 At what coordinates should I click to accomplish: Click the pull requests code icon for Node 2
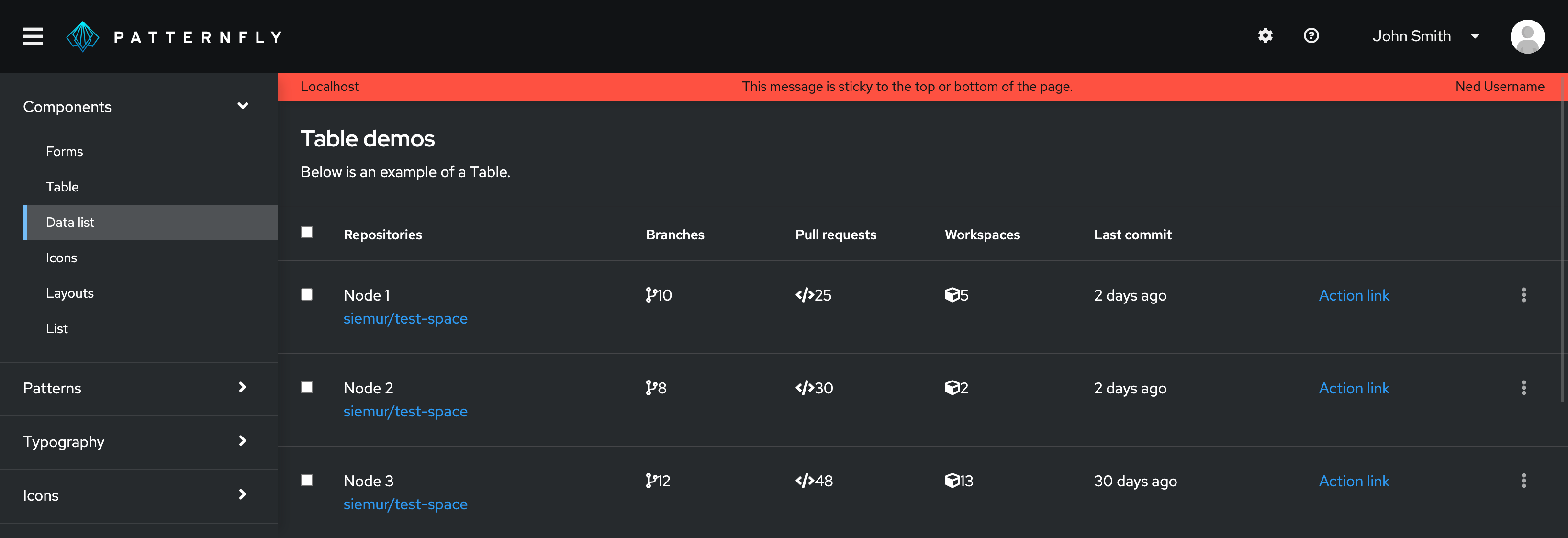805,388
